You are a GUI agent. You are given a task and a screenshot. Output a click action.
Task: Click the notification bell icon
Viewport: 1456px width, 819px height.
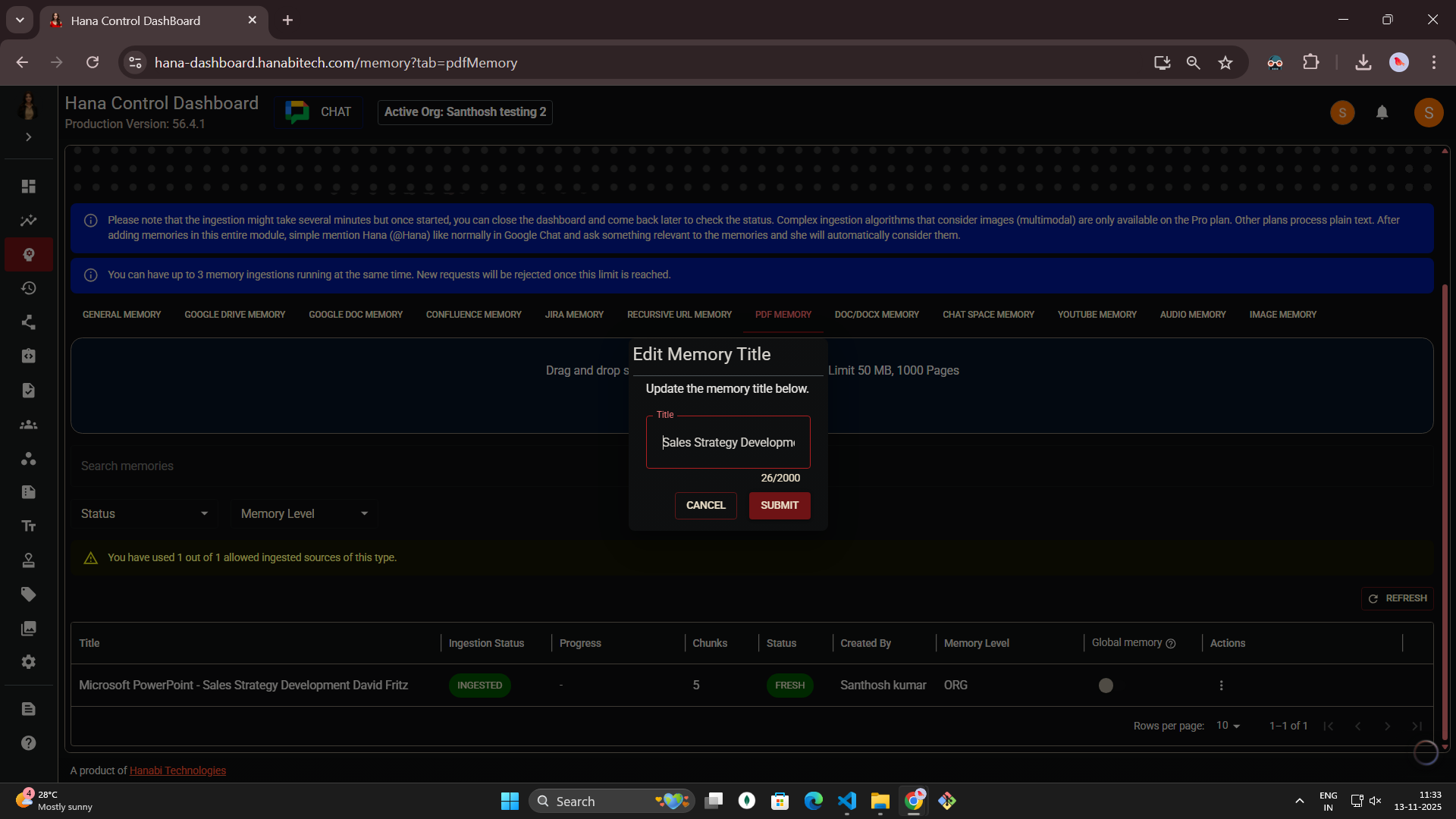[x=1382, y=112]
